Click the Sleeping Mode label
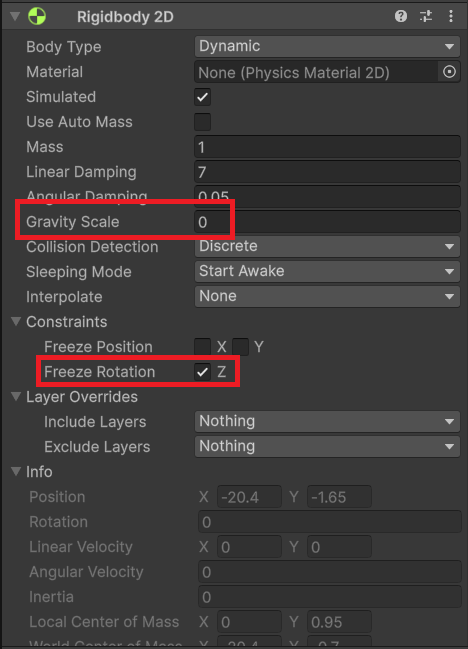Viewport: 468px width, 649px height. 79,272
